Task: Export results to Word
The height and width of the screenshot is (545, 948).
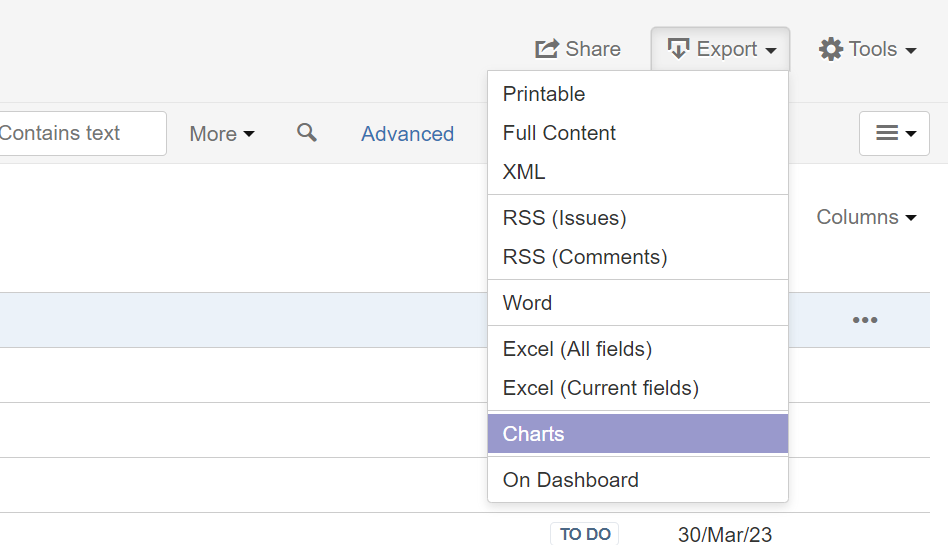Action: click(x=527, y=303)
